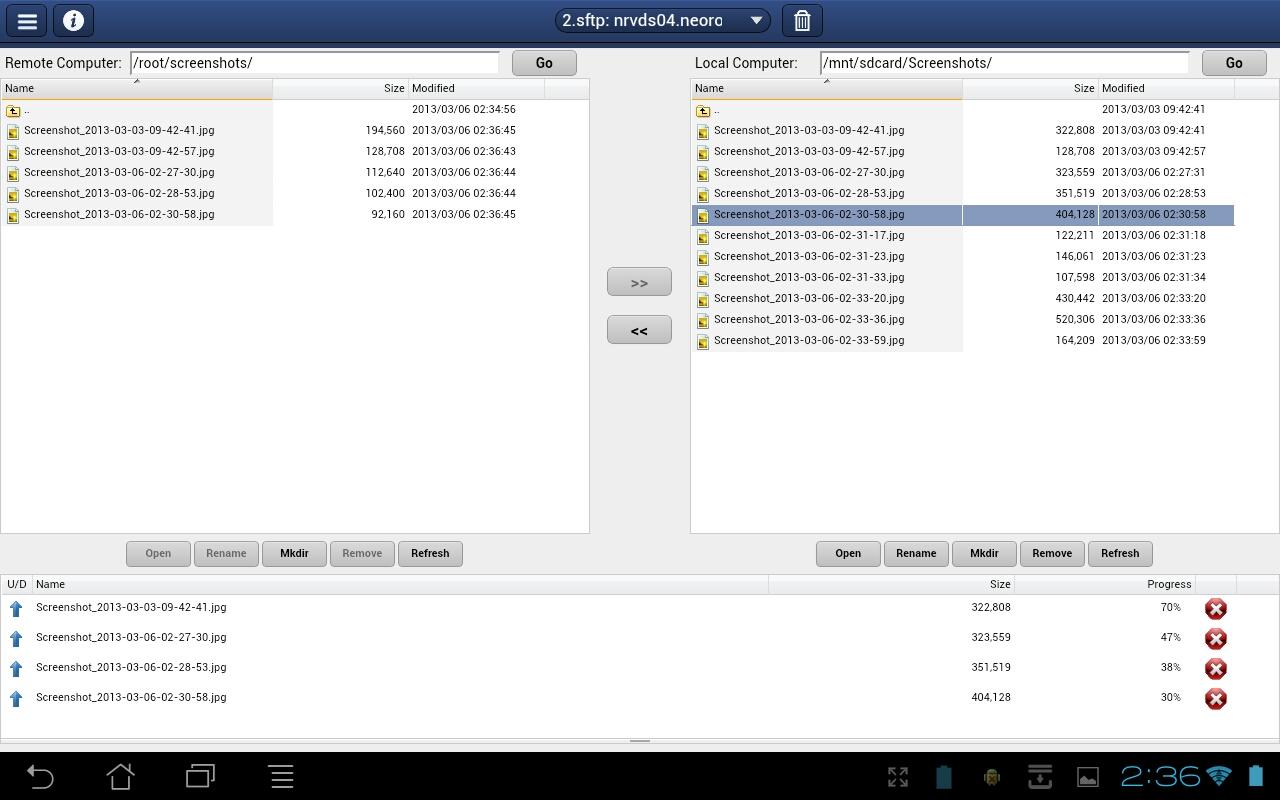
Task: Sort local list by Modified column
Action: point(1166,88)
